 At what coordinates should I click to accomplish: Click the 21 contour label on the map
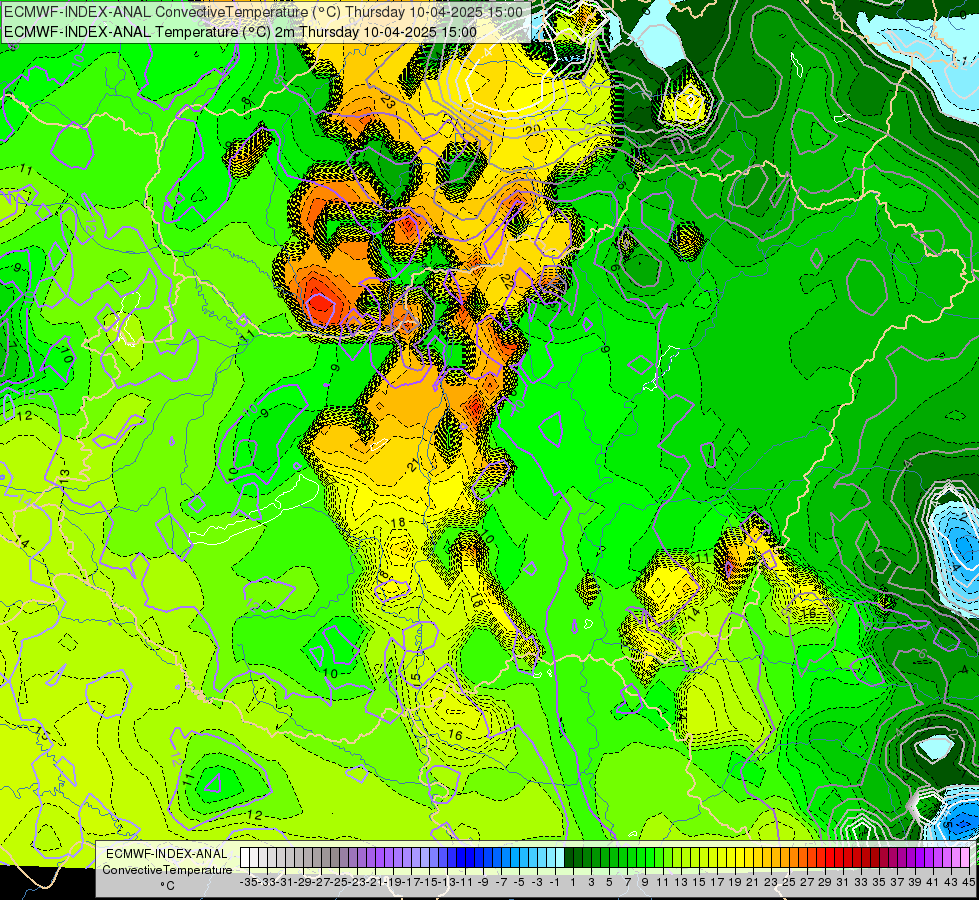pyautogui.click(x=413, y=465)
